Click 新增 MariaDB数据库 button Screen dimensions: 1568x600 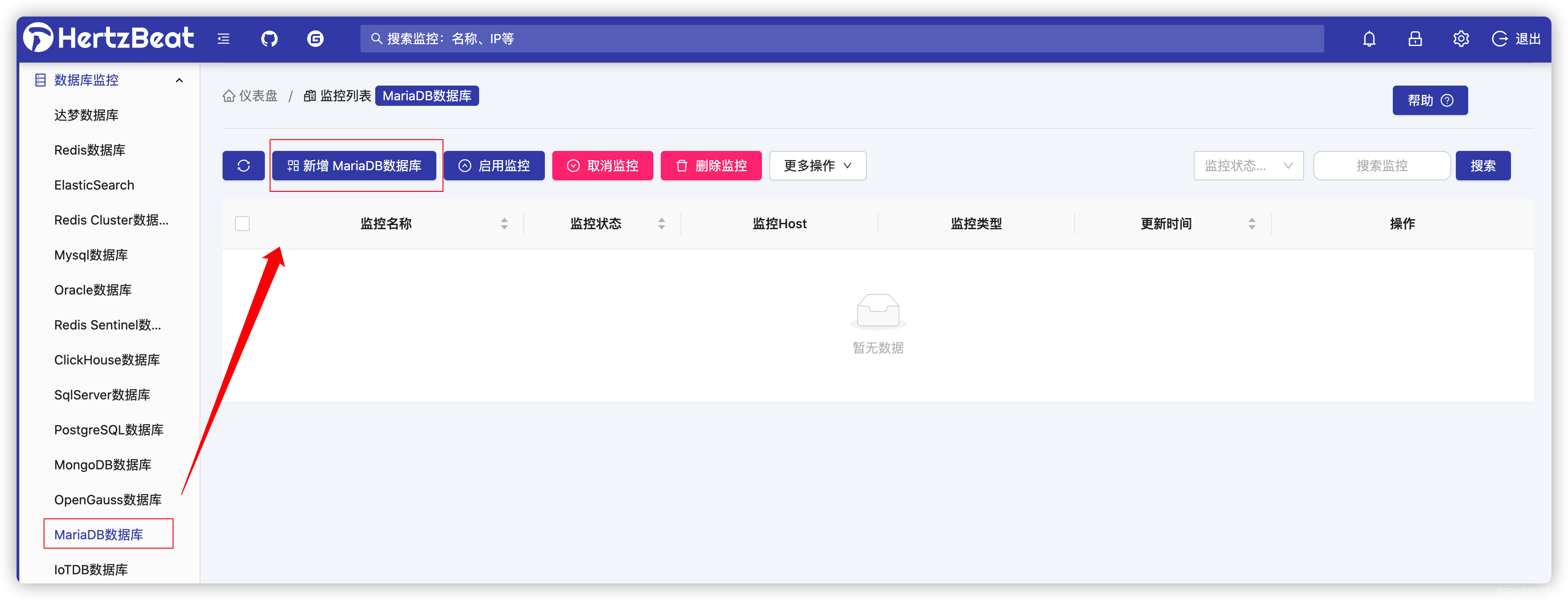(354, 166)
